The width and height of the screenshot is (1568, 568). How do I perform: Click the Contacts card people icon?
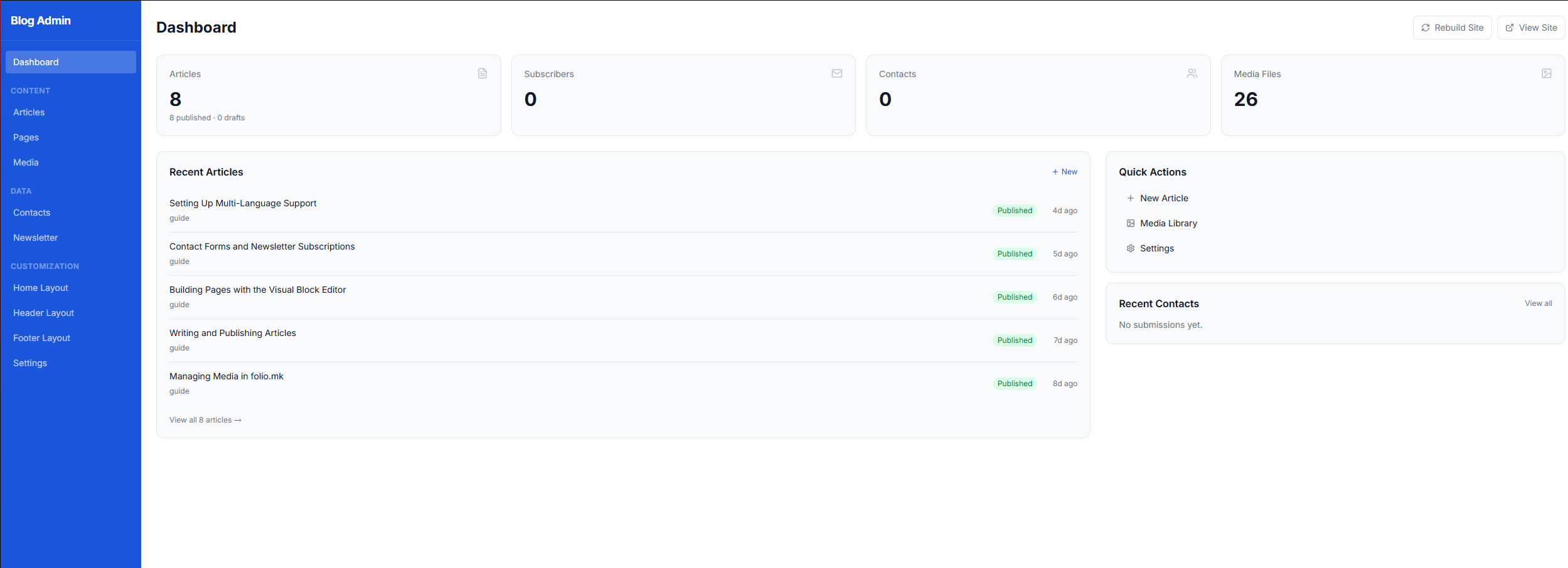(1192, 73)
